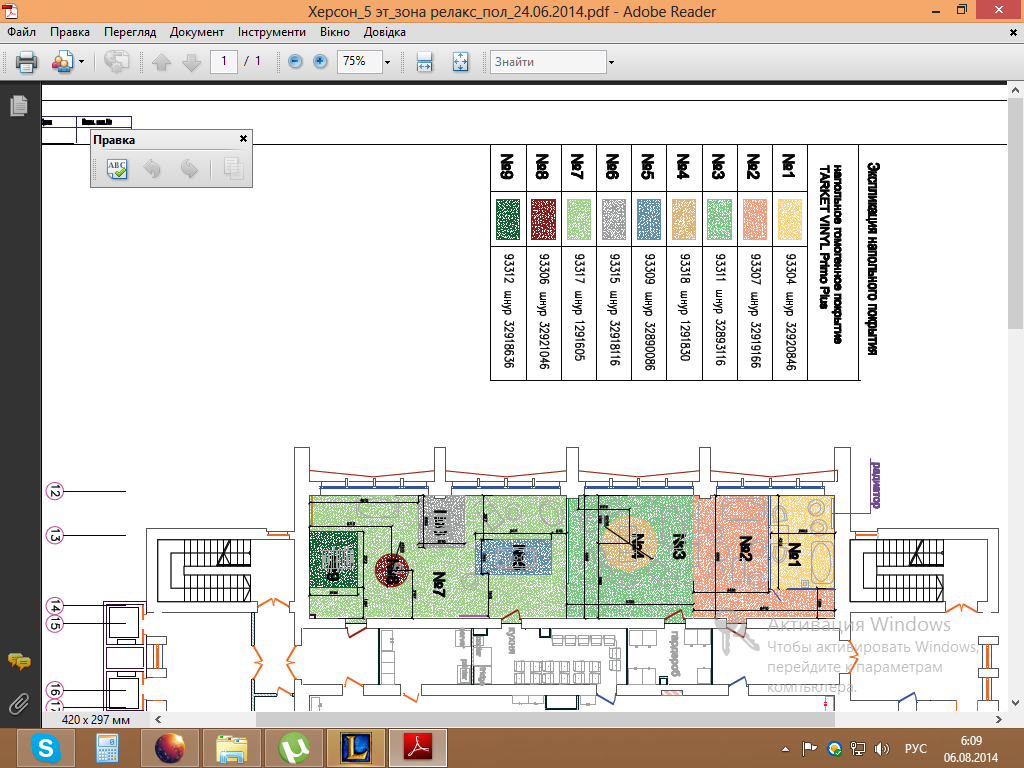1024x768 pixels.
Task: Close the floating Правка toolbar
Action: [243, 139]
